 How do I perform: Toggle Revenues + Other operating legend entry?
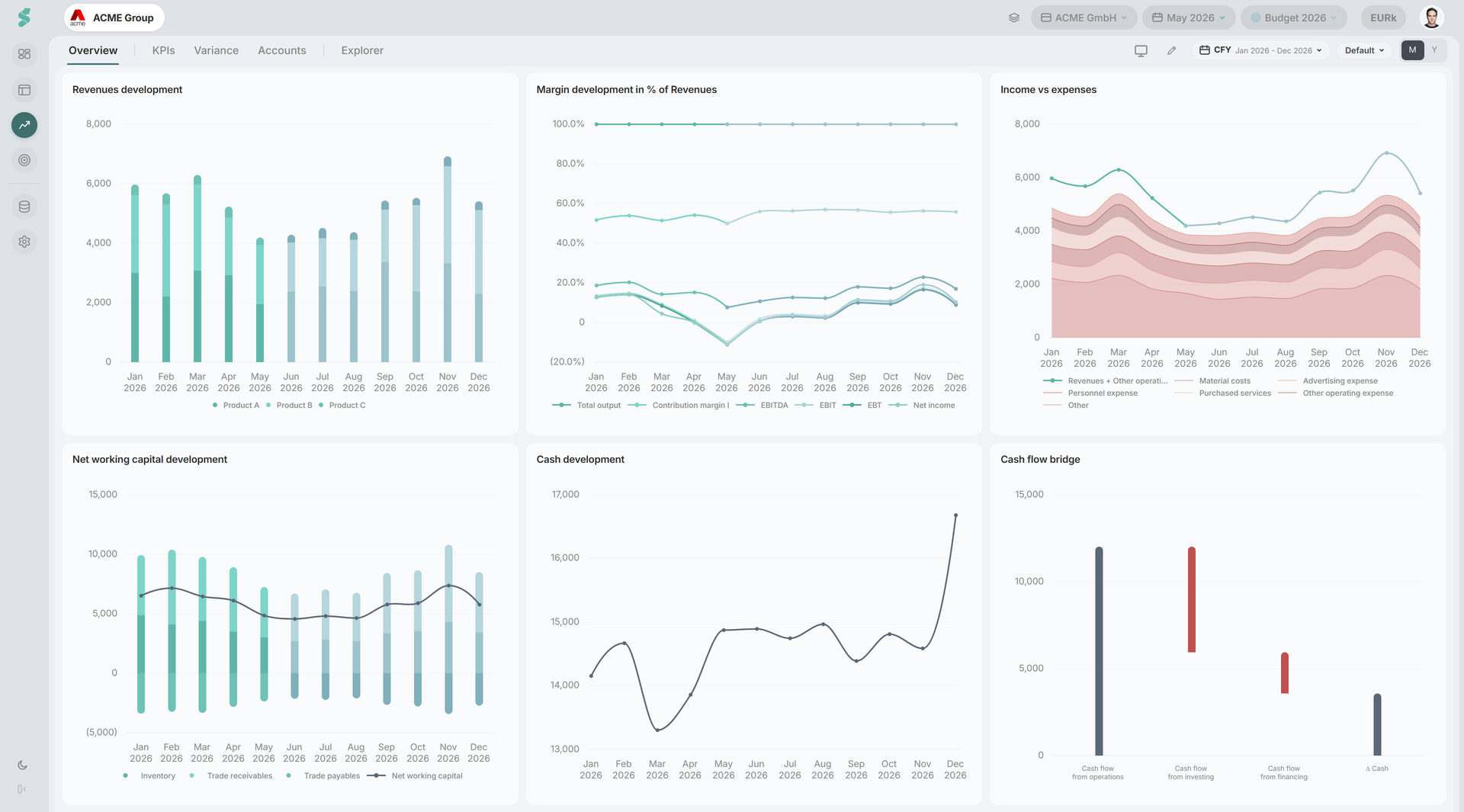point(1106,381)
